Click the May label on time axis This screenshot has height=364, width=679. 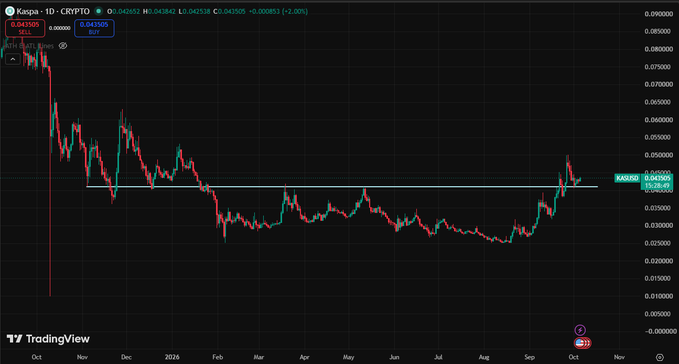349,357
